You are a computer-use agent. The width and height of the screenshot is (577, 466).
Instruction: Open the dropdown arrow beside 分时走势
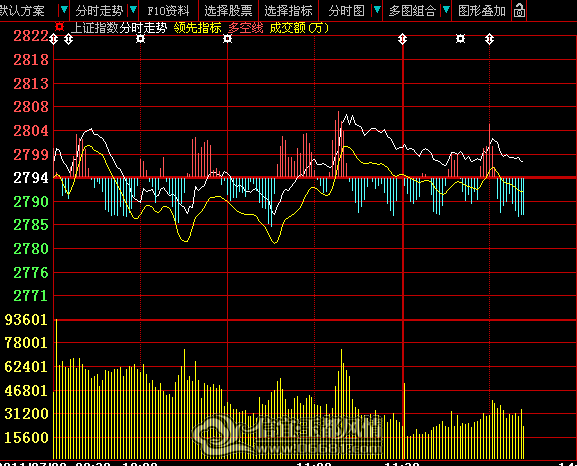point(133,10)
